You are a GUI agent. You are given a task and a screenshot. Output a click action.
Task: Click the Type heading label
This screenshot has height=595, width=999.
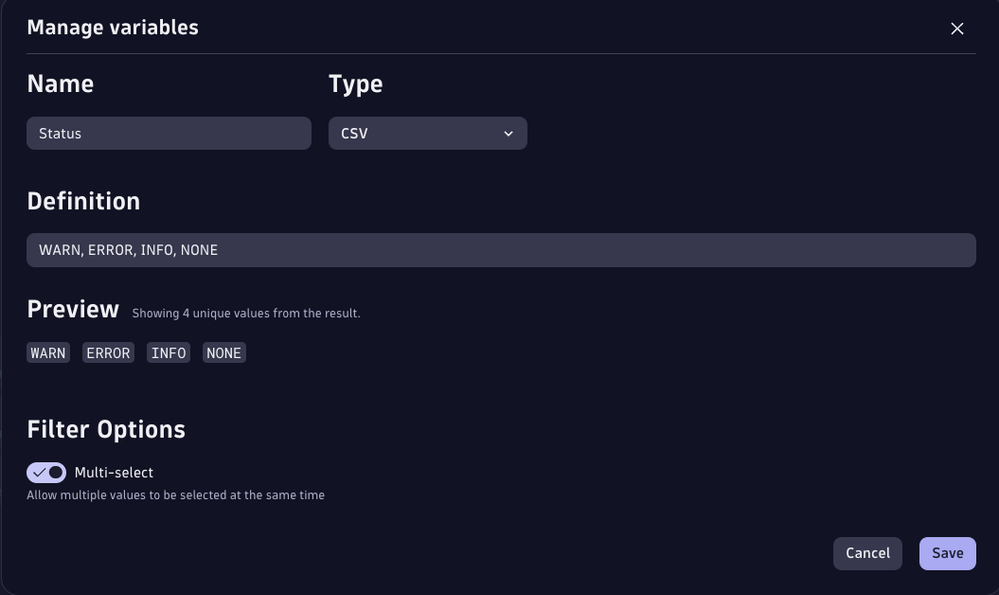coord(355,84)
